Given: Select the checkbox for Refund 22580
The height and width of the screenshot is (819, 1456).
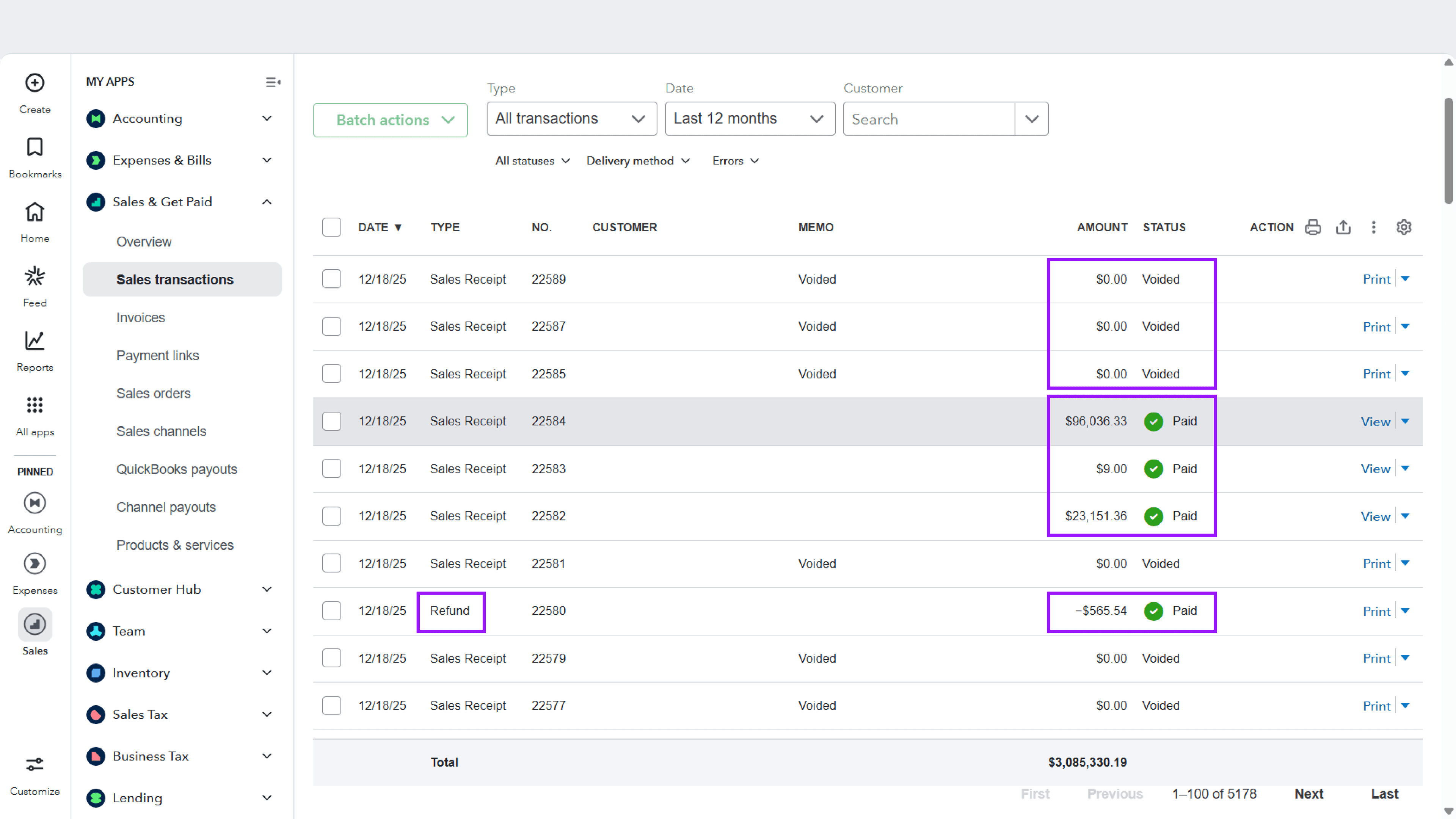Looking at the screenshot, I should point(332,611).
